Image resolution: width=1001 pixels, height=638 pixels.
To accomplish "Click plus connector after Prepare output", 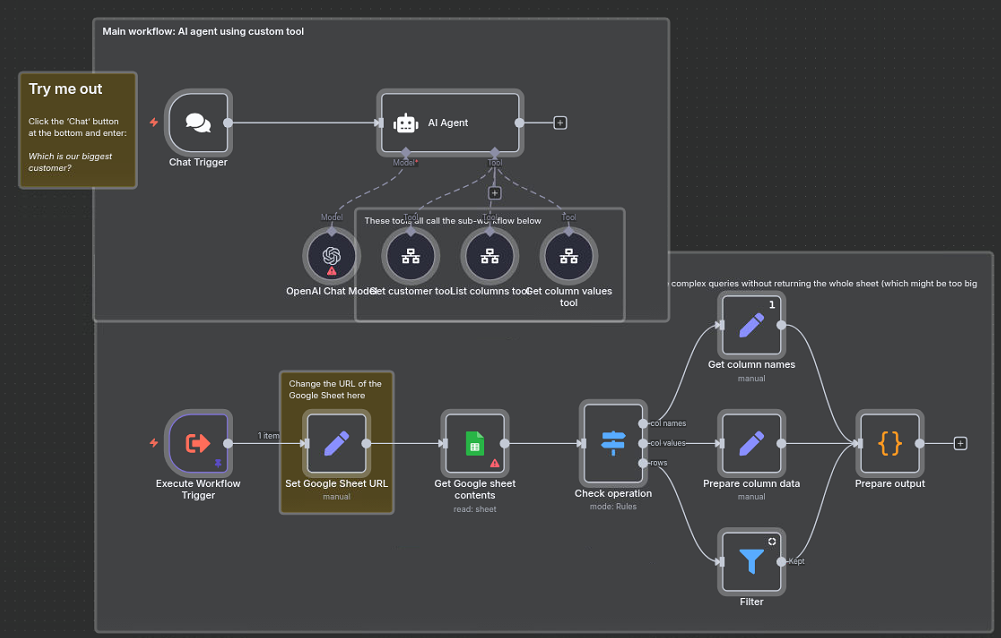I will tap(959, 444).
